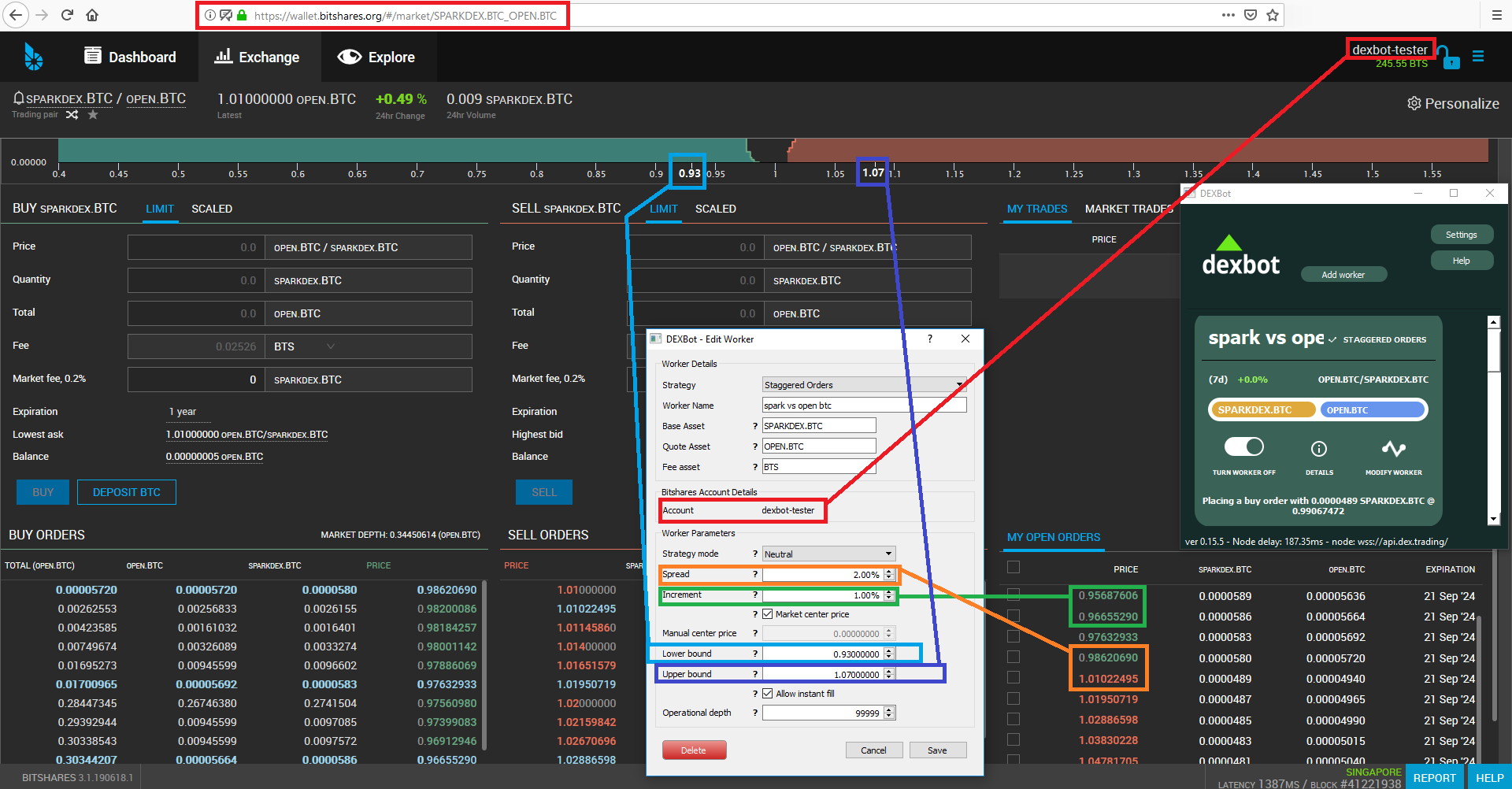Click Operational depth stepper arrows
Screen dimensions: 1512x789
coord(889,713)
